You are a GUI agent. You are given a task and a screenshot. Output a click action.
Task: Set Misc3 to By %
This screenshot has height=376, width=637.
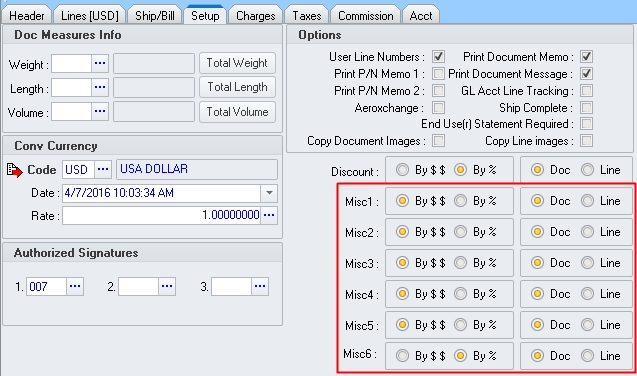coord(460,263)
